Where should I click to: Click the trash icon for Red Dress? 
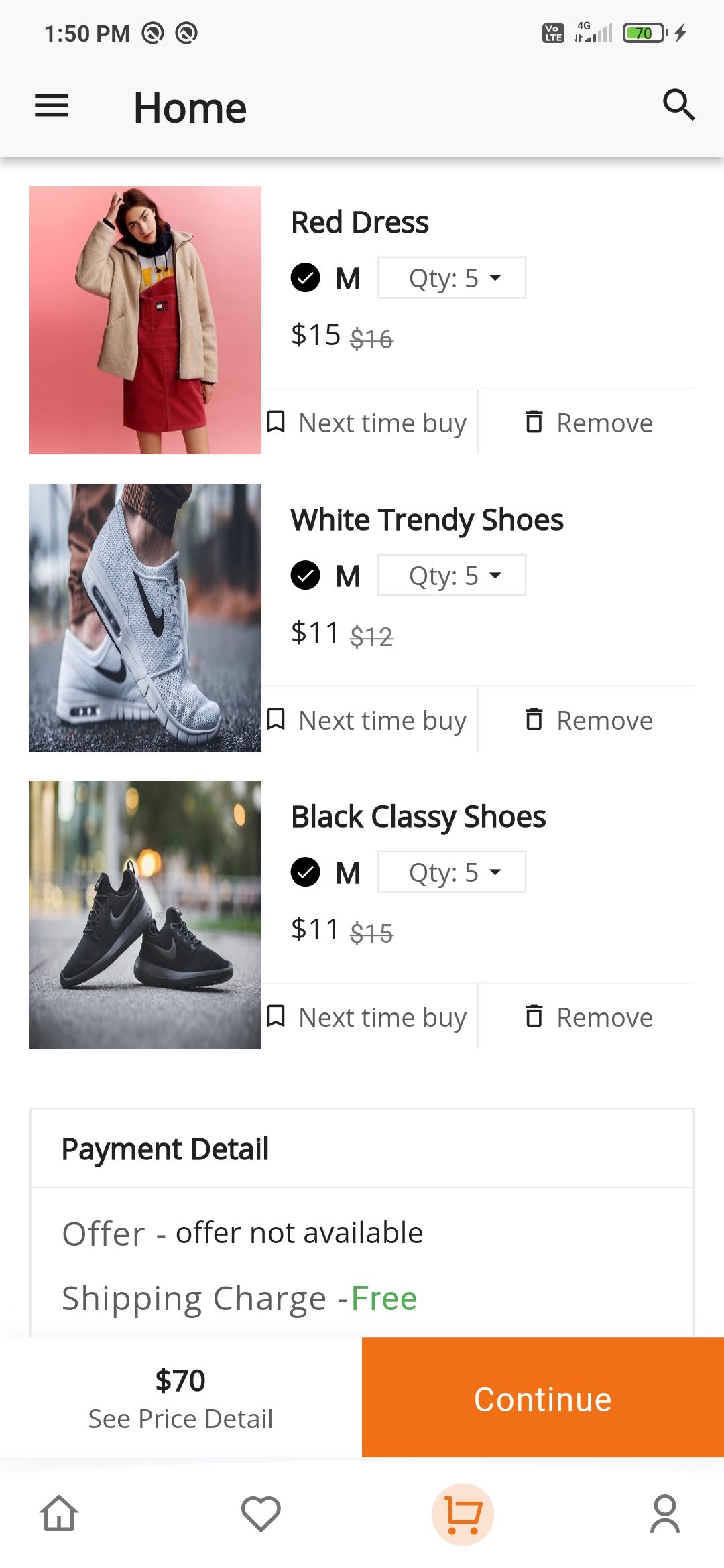click(534, 422)
